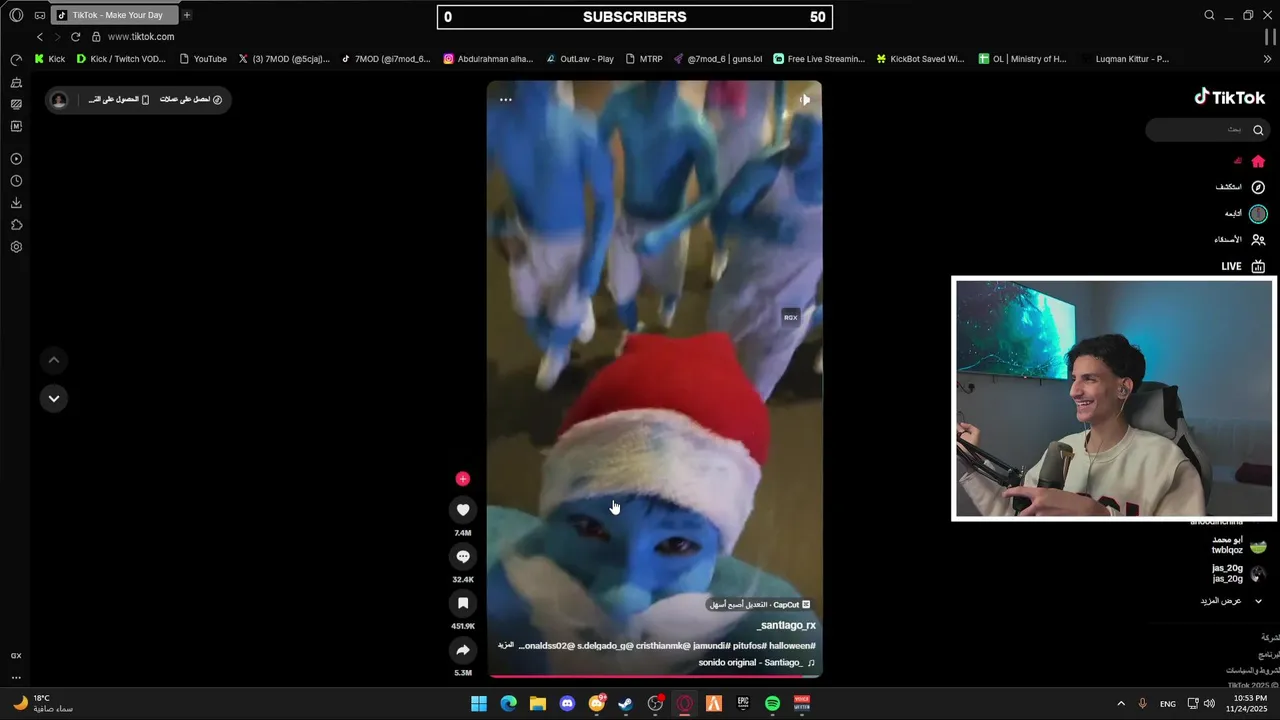
Task: Open the browser search magnifier icon
Action: tap(1209, 15)
